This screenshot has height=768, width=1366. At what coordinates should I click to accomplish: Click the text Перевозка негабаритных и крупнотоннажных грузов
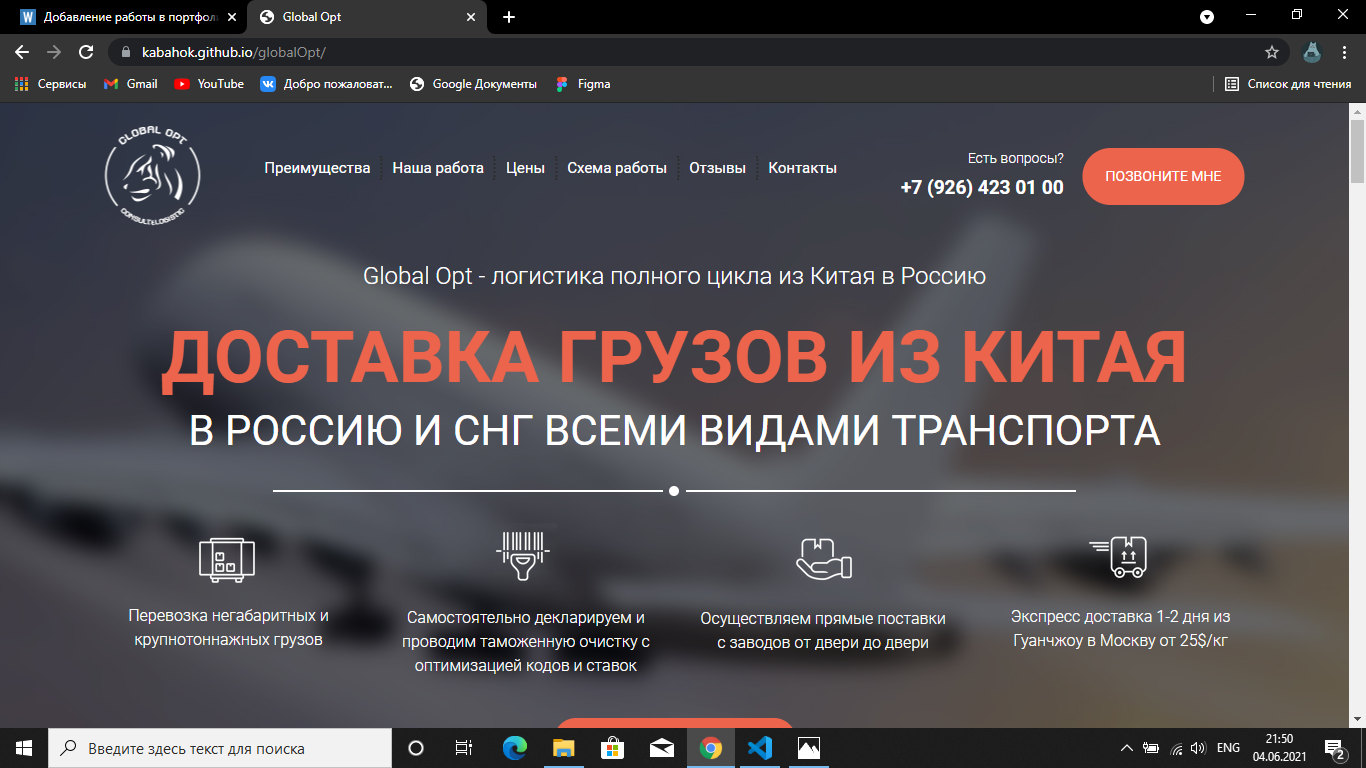(x=228, y=627)
